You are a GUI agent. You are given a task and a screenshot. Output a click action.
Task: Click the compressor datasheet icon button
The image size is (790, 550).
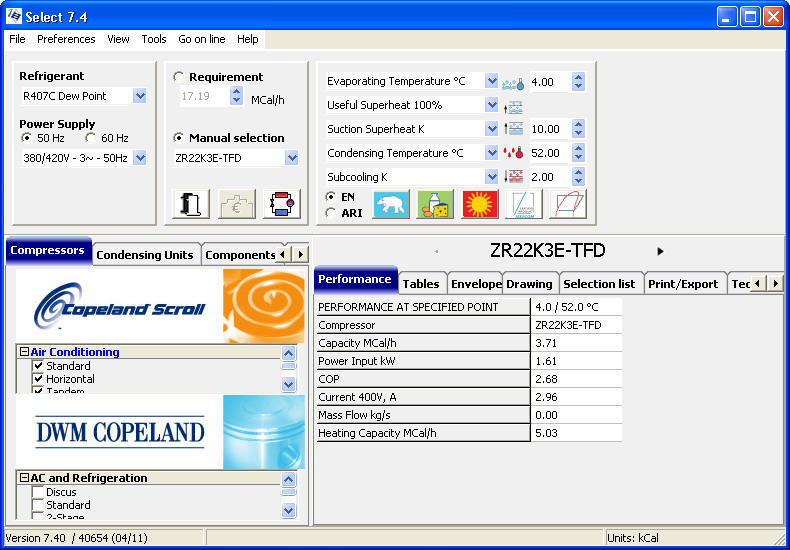(x=190, y=204)
